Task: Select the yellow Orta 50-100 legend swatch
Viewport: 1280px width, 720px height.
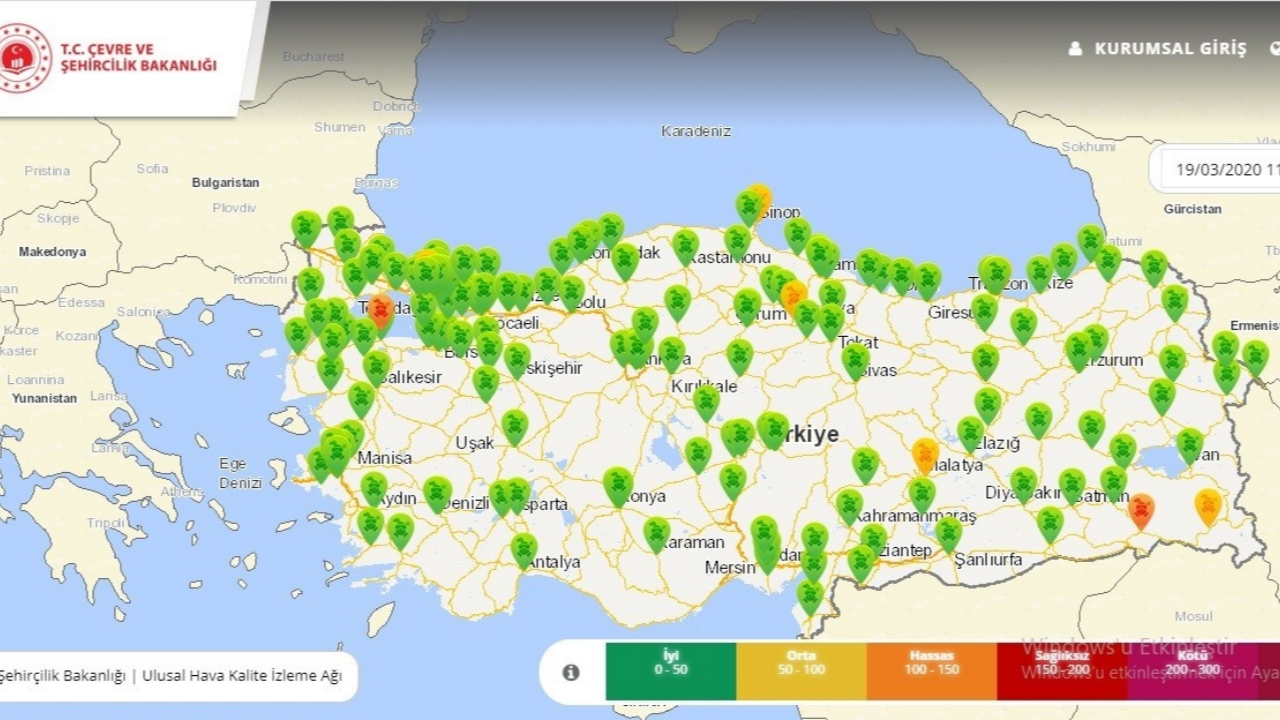Action: click(801, 671)
